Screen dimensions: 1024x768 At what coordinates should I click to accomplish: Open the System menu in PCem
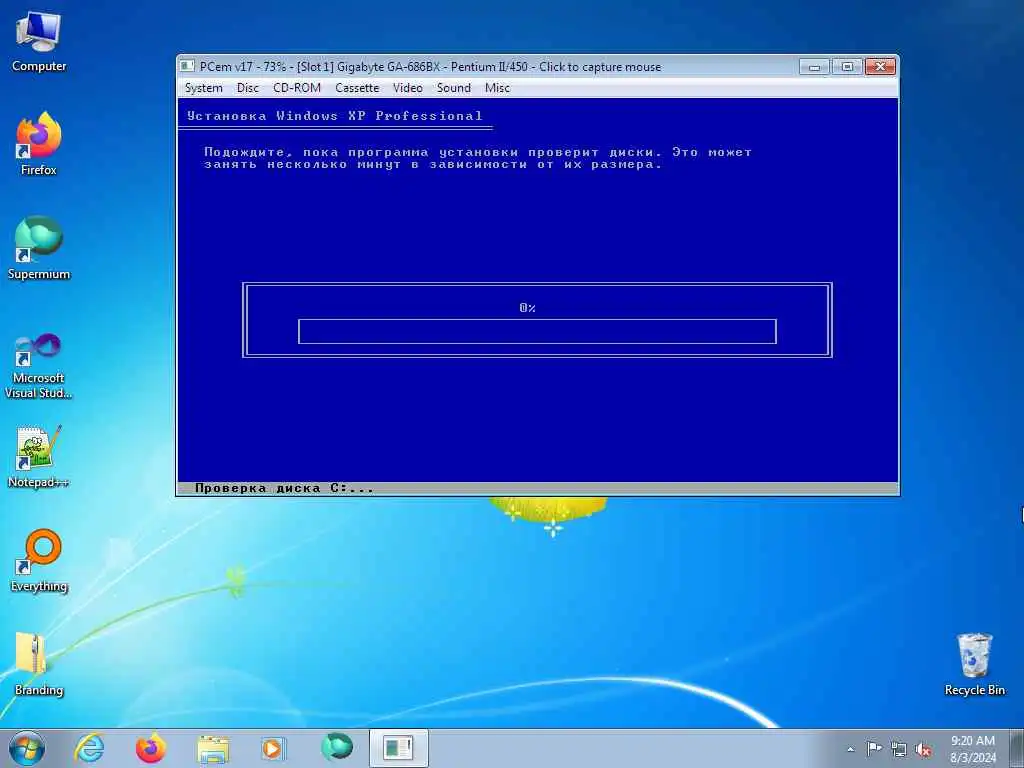pos(203,88)
